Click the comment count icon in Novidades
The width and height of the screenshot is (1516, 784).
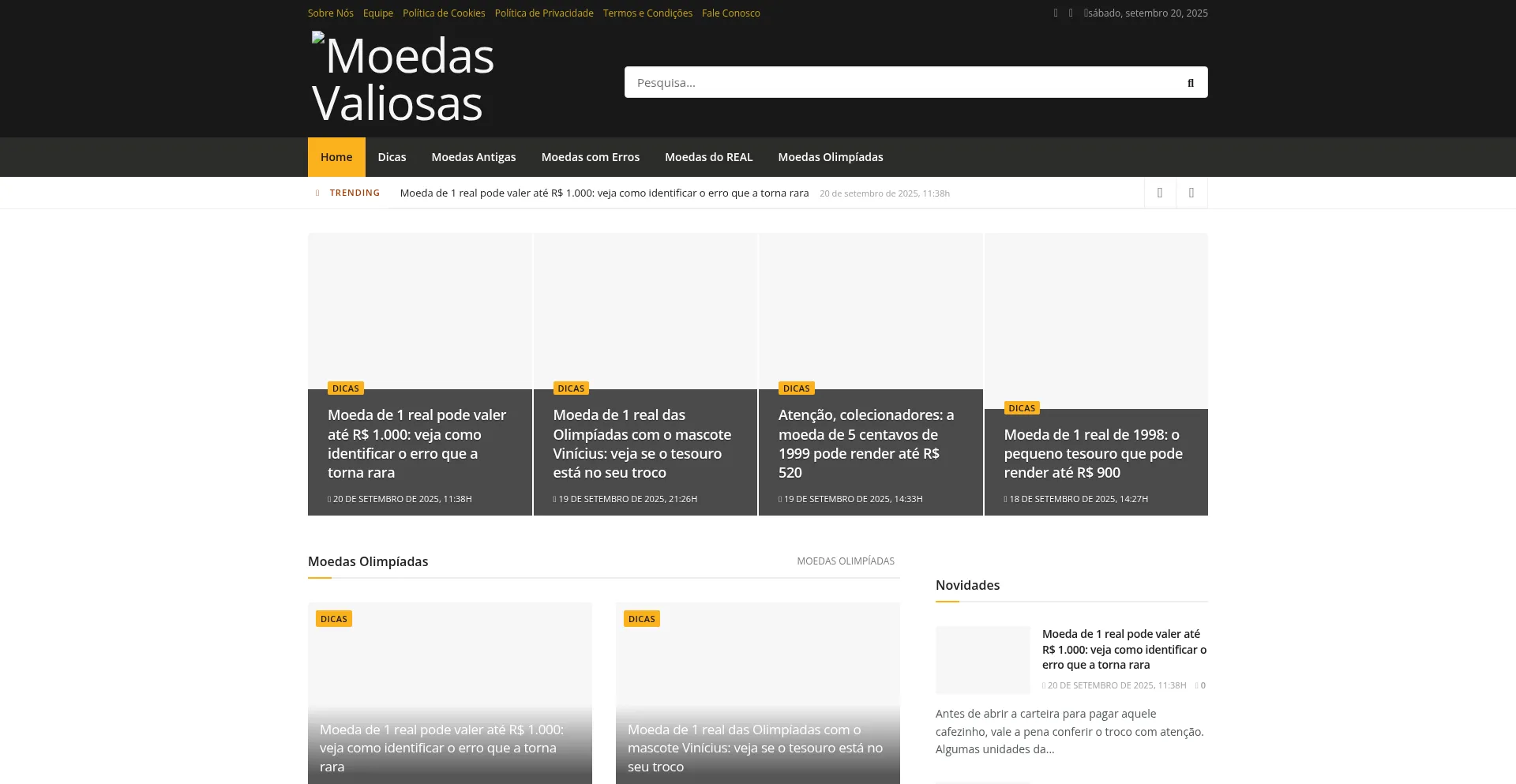pyautogui.click(x=1199, y=685)
